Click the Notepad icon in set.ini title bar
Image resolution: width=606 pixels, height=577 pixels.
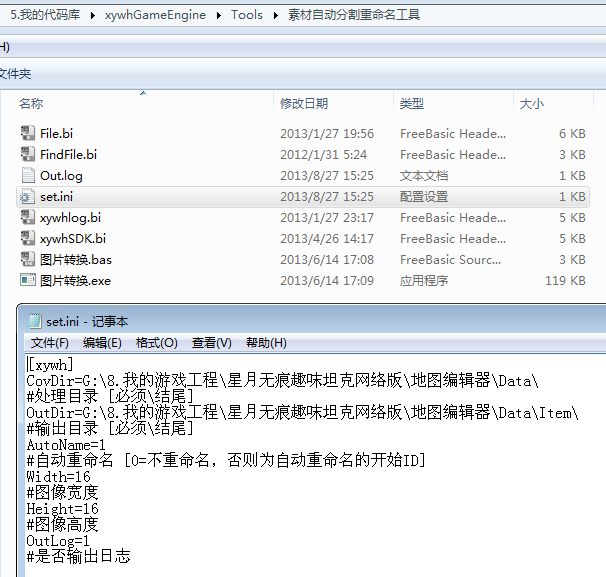pyautogui.click(x=35, y=321)
